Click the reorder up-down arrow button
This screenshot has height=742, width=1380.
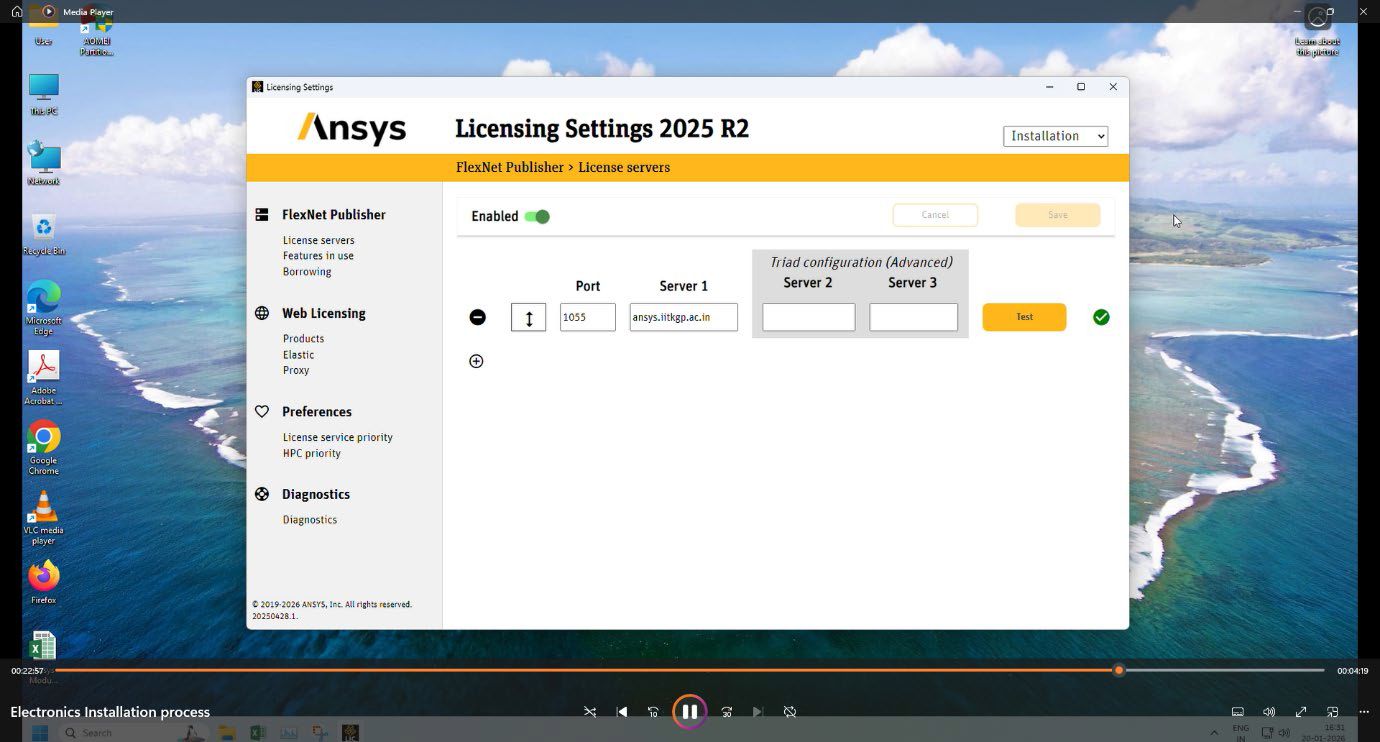click(x=528, y=318)
